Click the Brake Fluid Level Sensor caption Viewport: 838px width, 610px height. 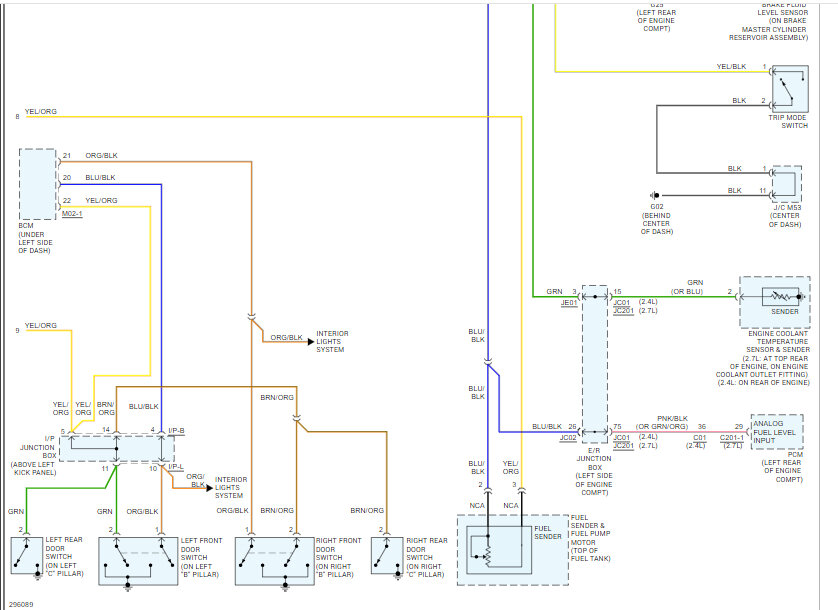769,21
